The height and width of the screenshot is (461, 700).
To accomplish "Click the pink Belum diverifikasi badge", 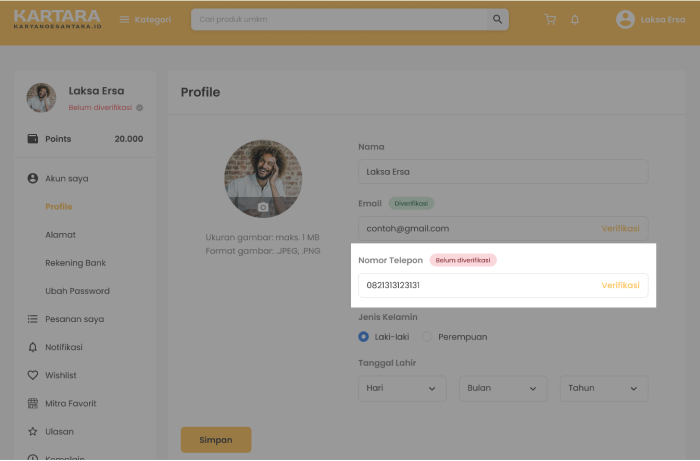I will pyautogui.click(x=463, y=260).
